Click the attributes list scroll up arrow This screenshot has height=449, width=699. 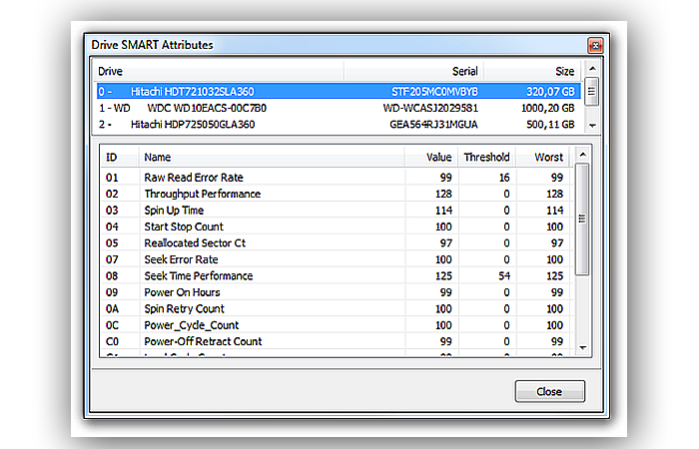(x=583, y=155)
